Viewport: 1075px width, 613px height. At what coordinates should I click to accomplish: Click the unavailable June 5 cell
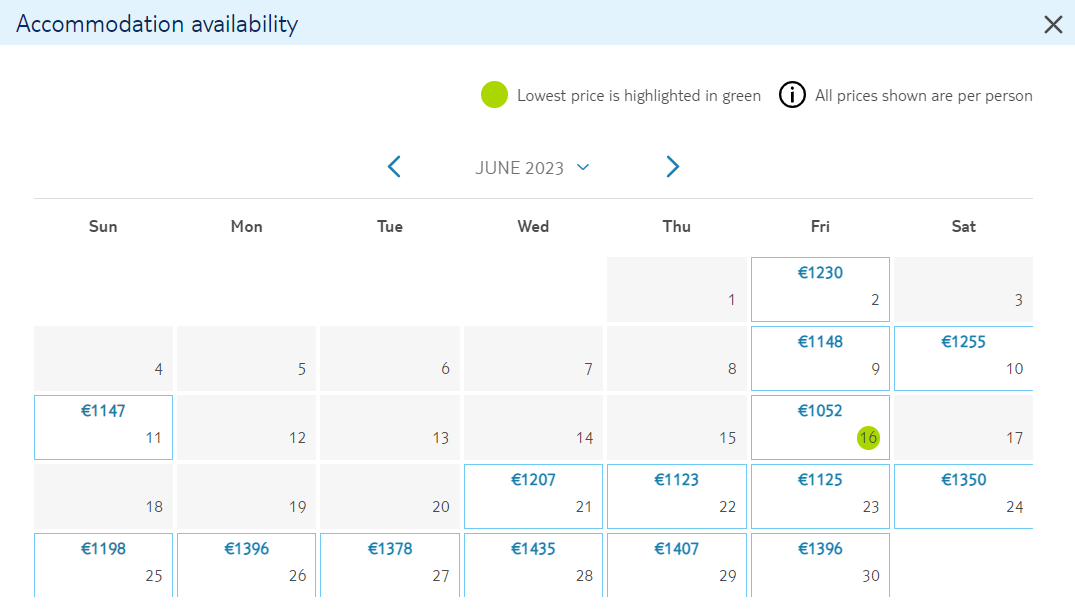(246, 359)
